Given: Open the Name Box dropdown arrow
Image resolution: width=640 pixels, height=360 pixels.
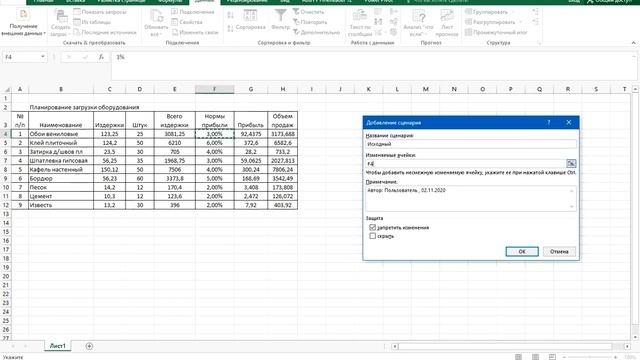Looking at the screenshot, I should 43,57.
